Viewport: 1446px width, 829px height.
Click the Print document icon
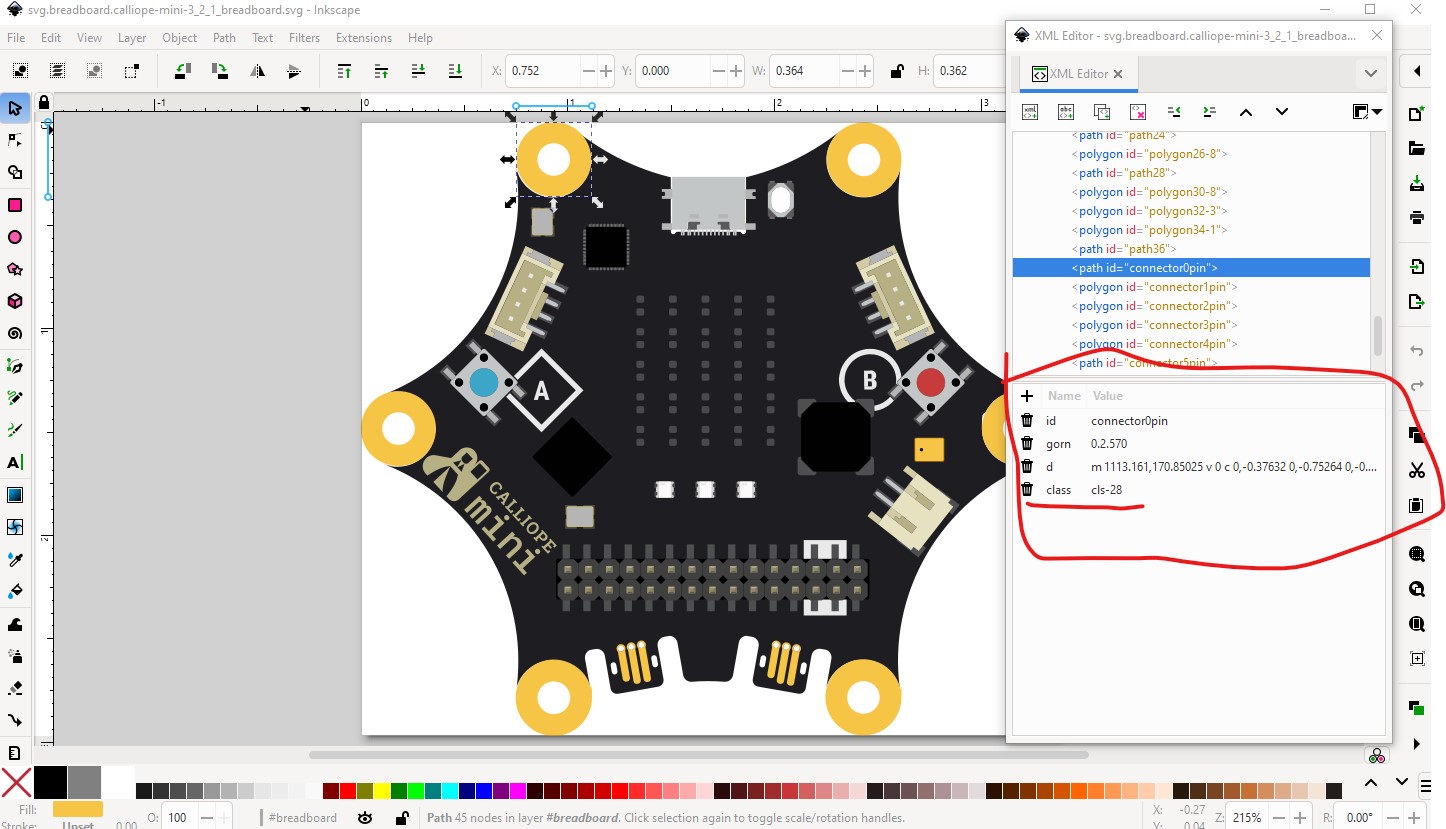[x=1417, y=217]
